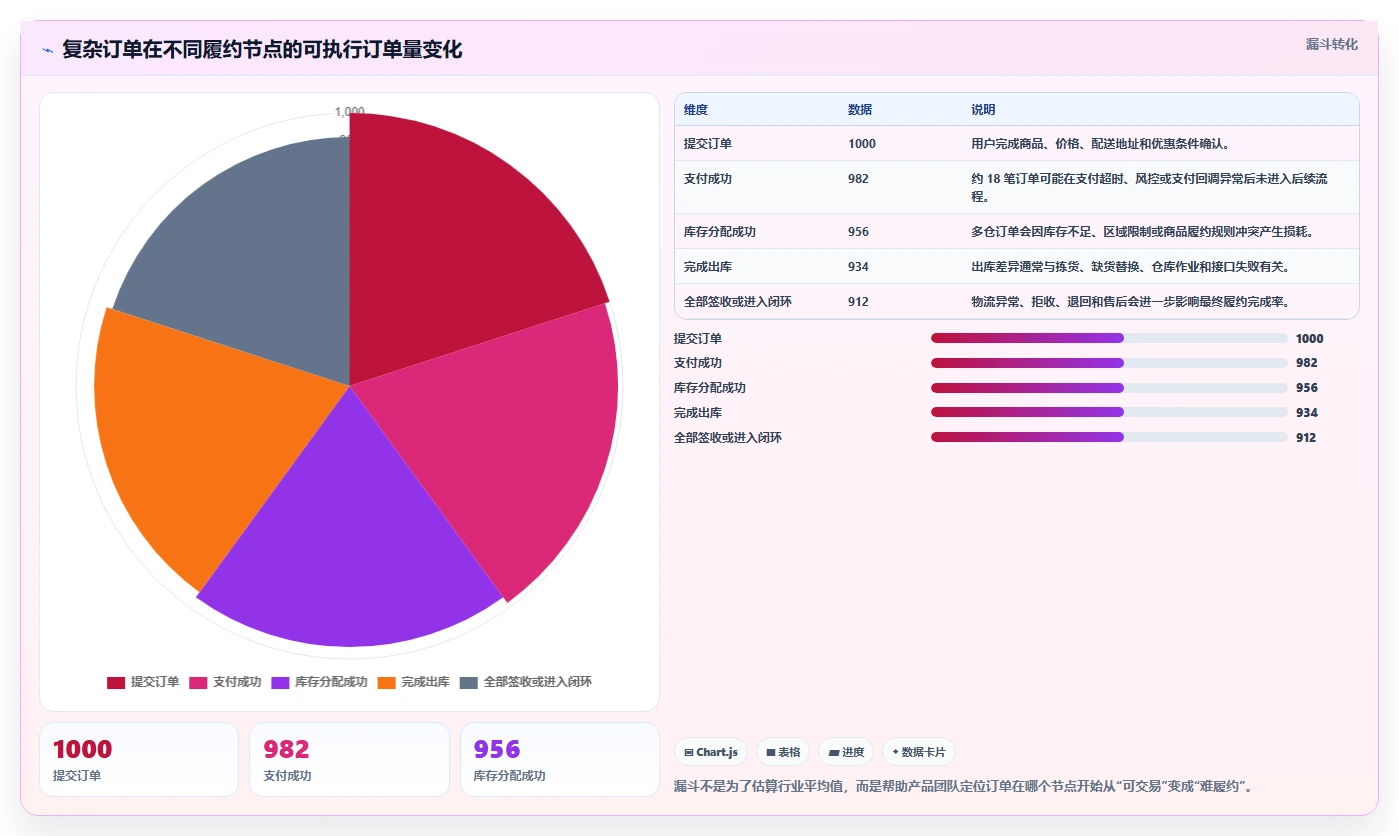This screenshot has width=1399, height=836.
Task: Click table value 956
Action: 859,232
